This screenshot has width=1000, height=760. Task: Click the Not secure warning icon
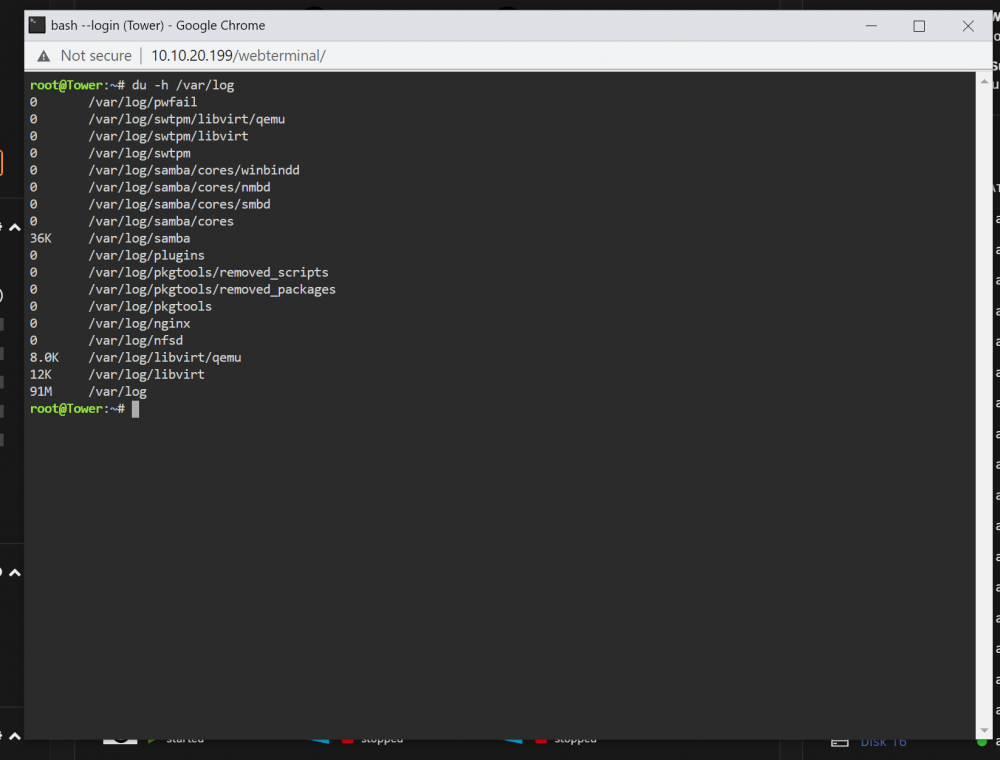pyautogui.click(x=43, y=56)
